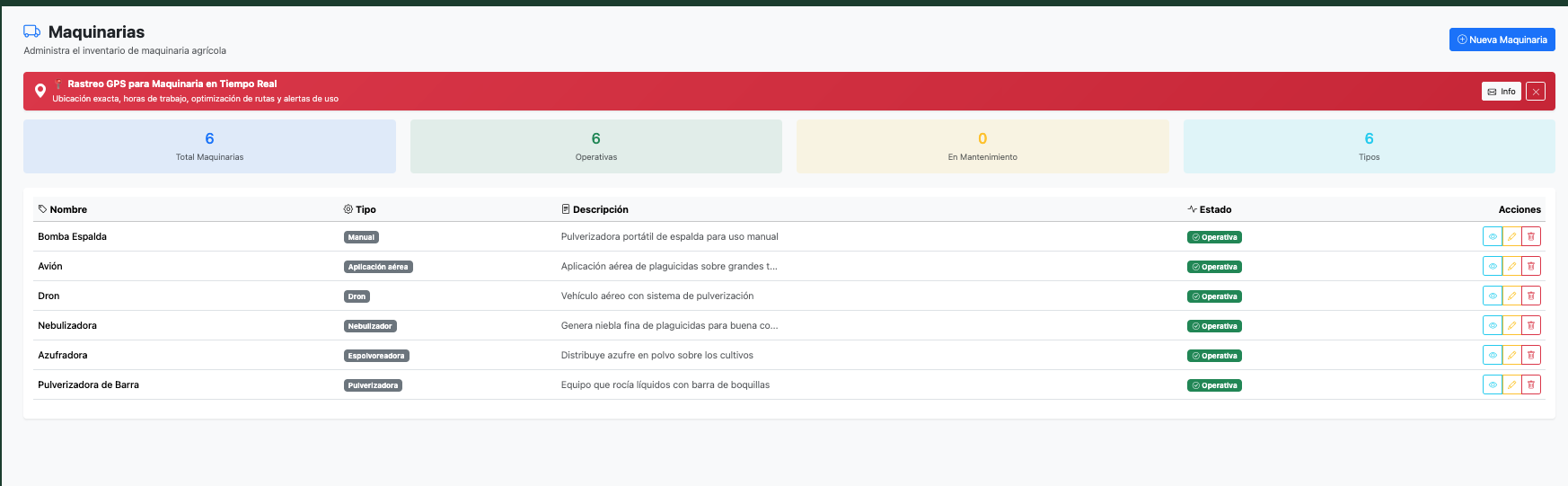This screenshot has width=1568, height=486.
Task: Edit the Azufradora machine entry
Action: (x=1511, y=355)
